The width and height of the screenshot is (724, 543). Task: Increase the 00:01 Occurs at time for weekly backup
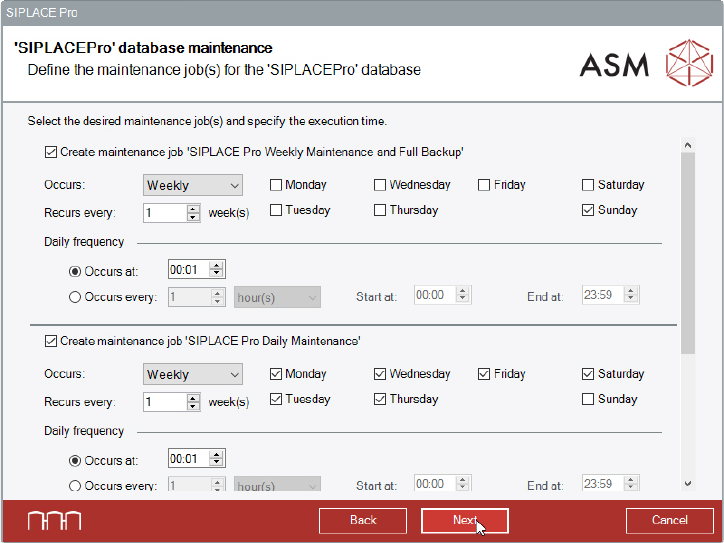coord(218,265)
